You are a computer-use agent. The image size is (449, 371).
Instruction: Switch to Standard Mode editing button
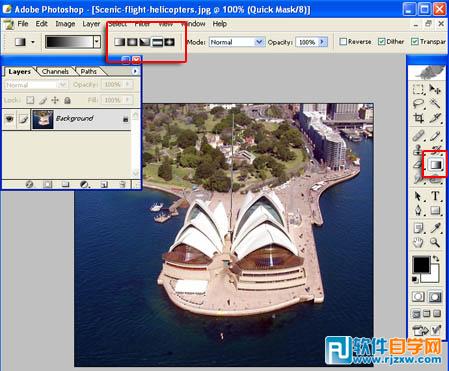418,296
